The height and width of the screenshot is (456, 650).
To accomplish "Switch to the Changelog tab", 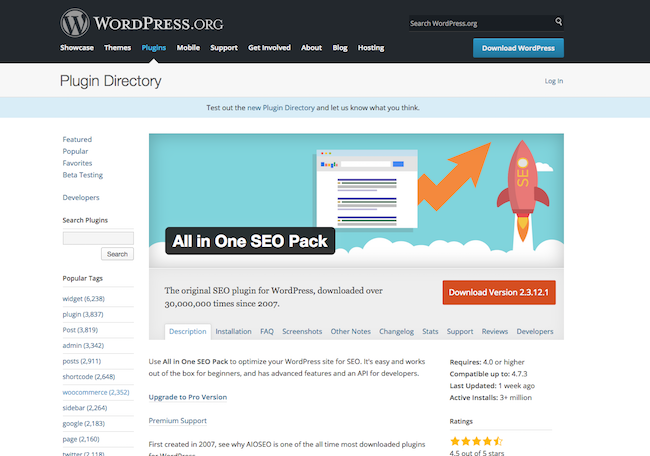I will pyautogui.click(x=397, y=332).
